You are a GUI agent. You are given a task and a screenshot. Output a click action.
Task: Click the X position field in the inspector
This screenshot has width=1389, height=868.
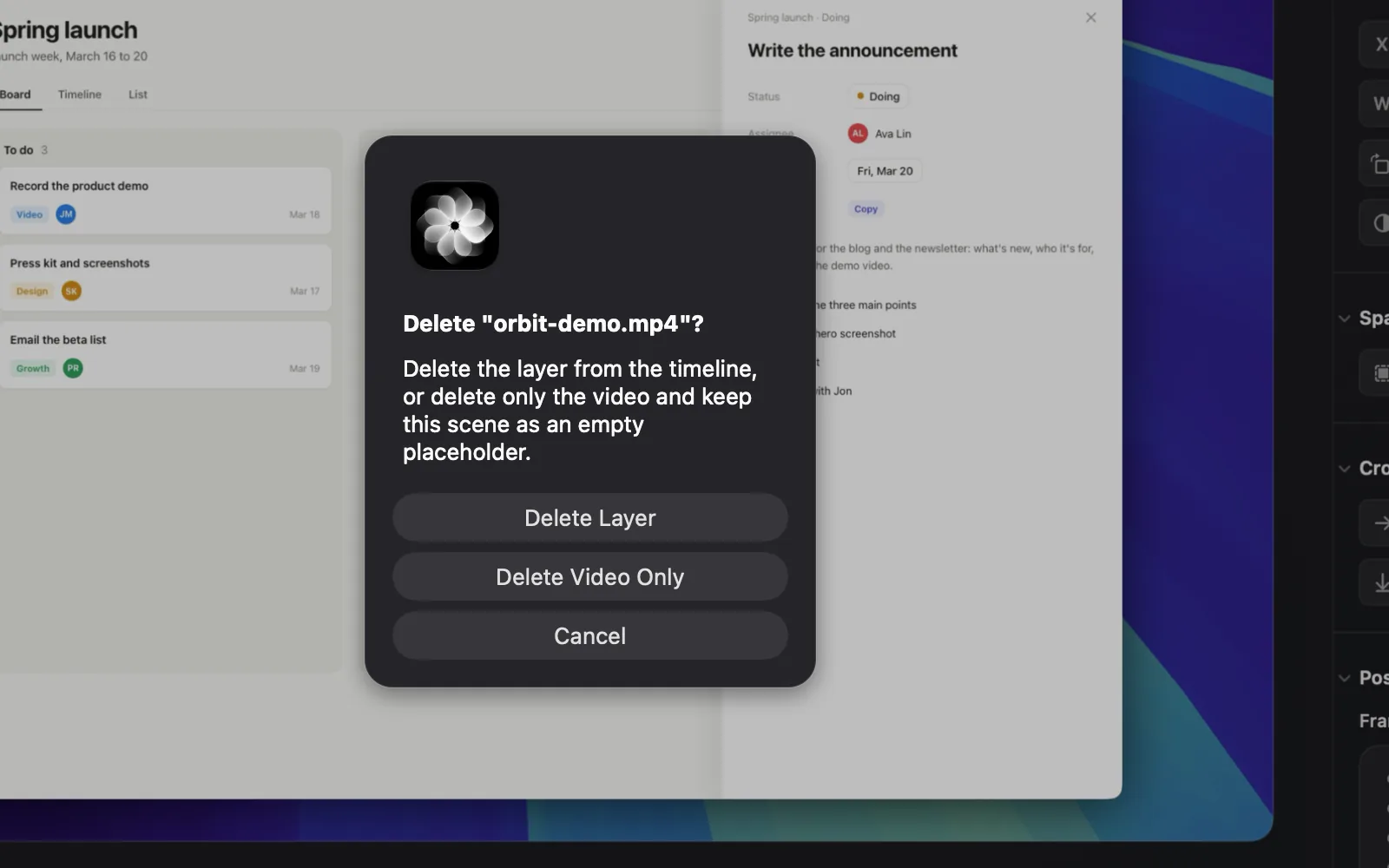pyautogui.click(x=1374, y=44)
